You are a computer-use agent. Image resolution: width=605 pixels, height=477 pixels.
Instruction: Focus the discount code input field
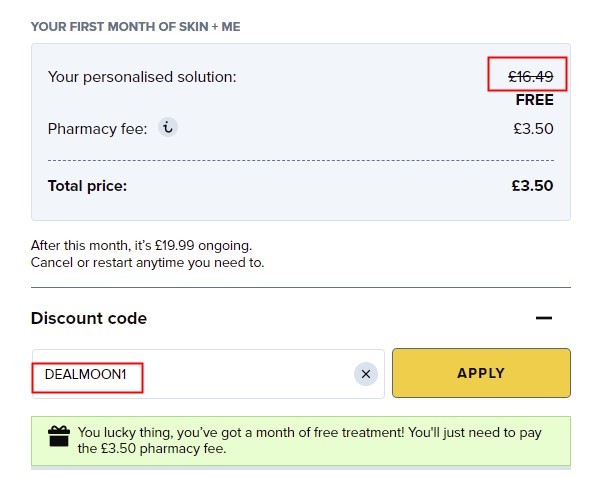pos(208,374)
